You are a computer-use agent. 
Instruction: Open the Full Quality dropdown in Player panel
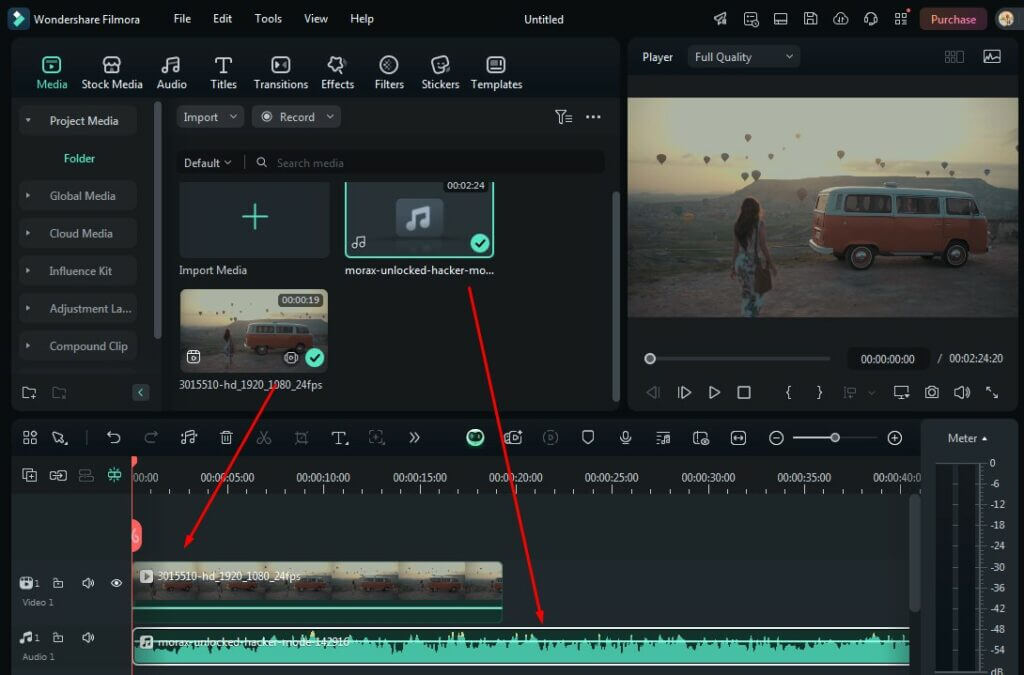click(743, 56)
